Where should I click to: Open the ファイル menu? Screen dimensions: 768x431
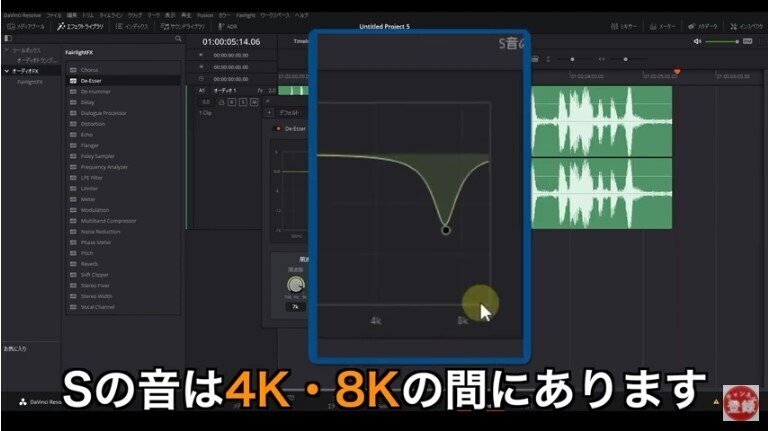(53, 15)
